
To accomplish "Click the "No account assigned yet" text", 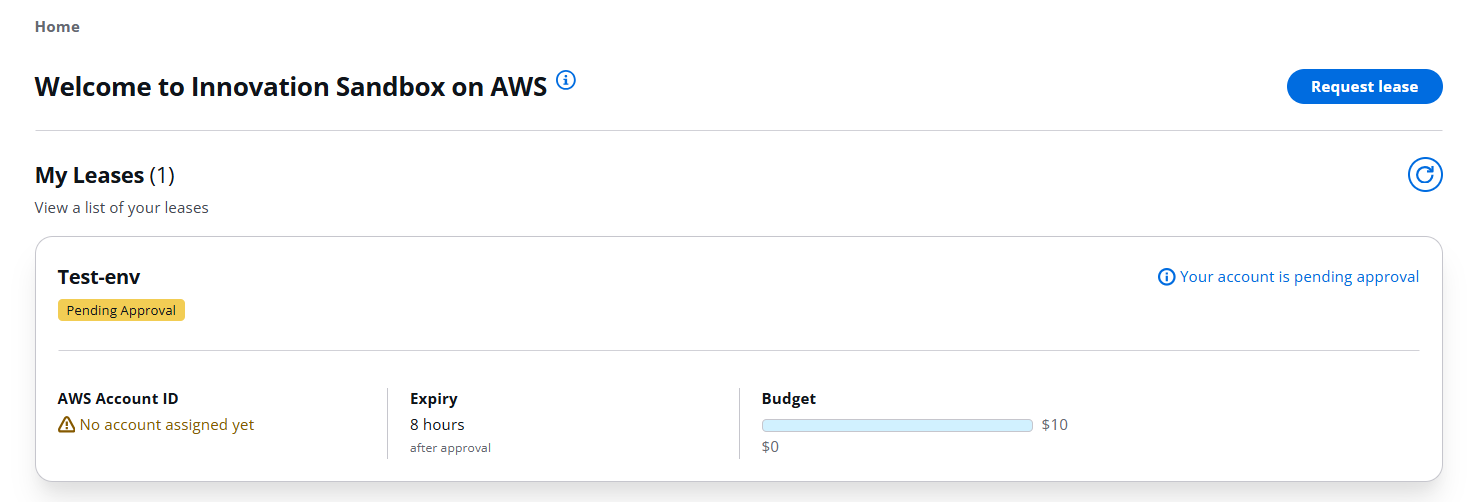I will [167, 425].
